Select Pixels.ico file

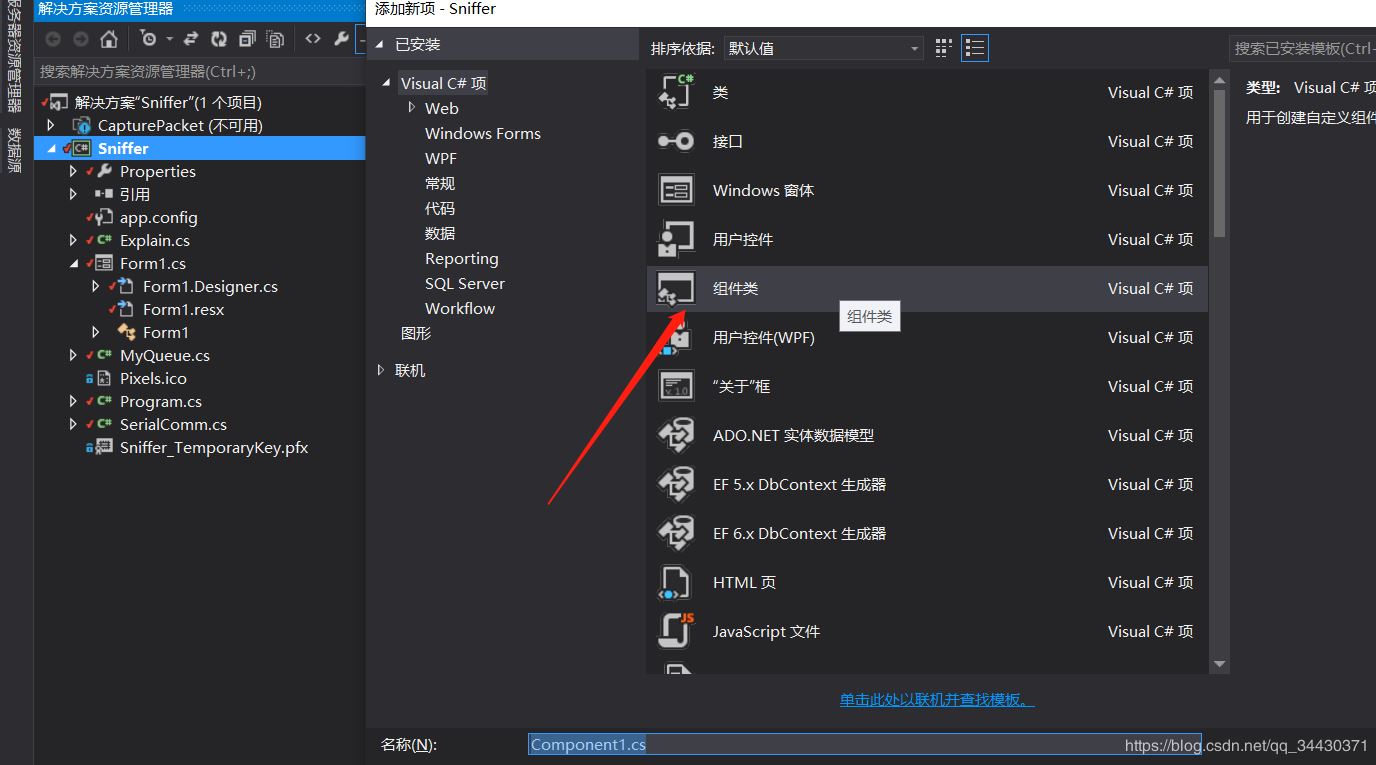pyautogui.click(x=153, y=378)
